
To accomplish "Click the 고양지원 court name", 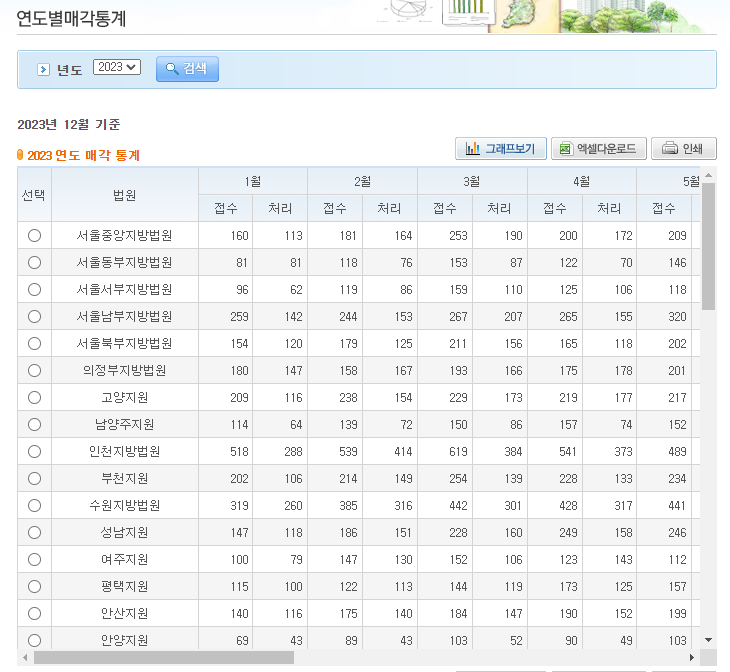I will pyautogui.click(x=125, y=398).
